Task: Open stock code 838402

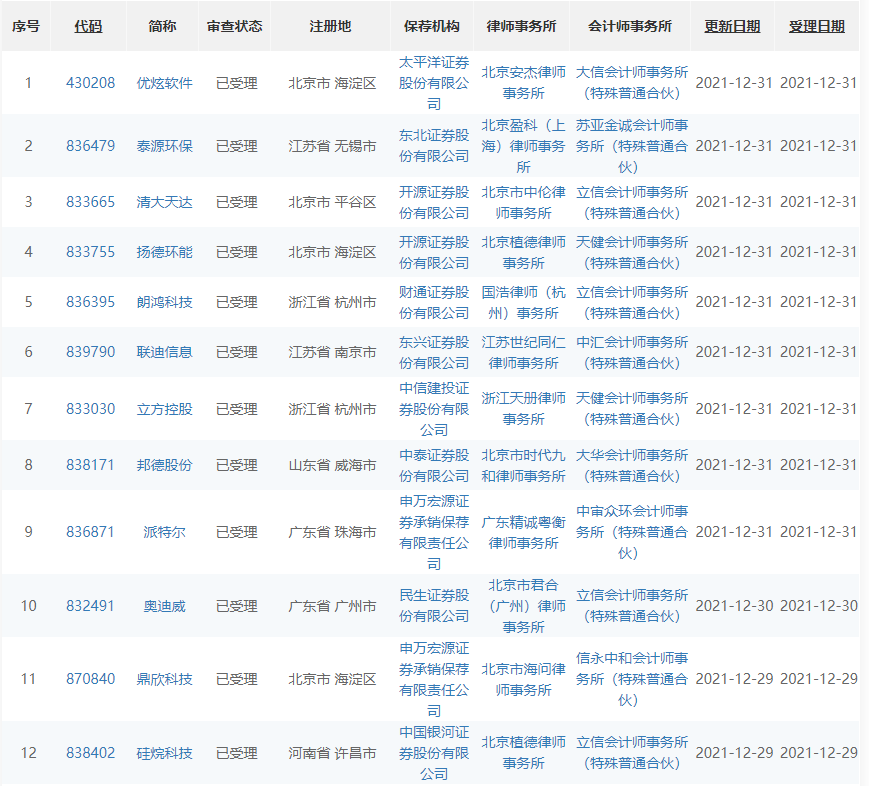Action: pyautogui.click(x=90, y=753)
